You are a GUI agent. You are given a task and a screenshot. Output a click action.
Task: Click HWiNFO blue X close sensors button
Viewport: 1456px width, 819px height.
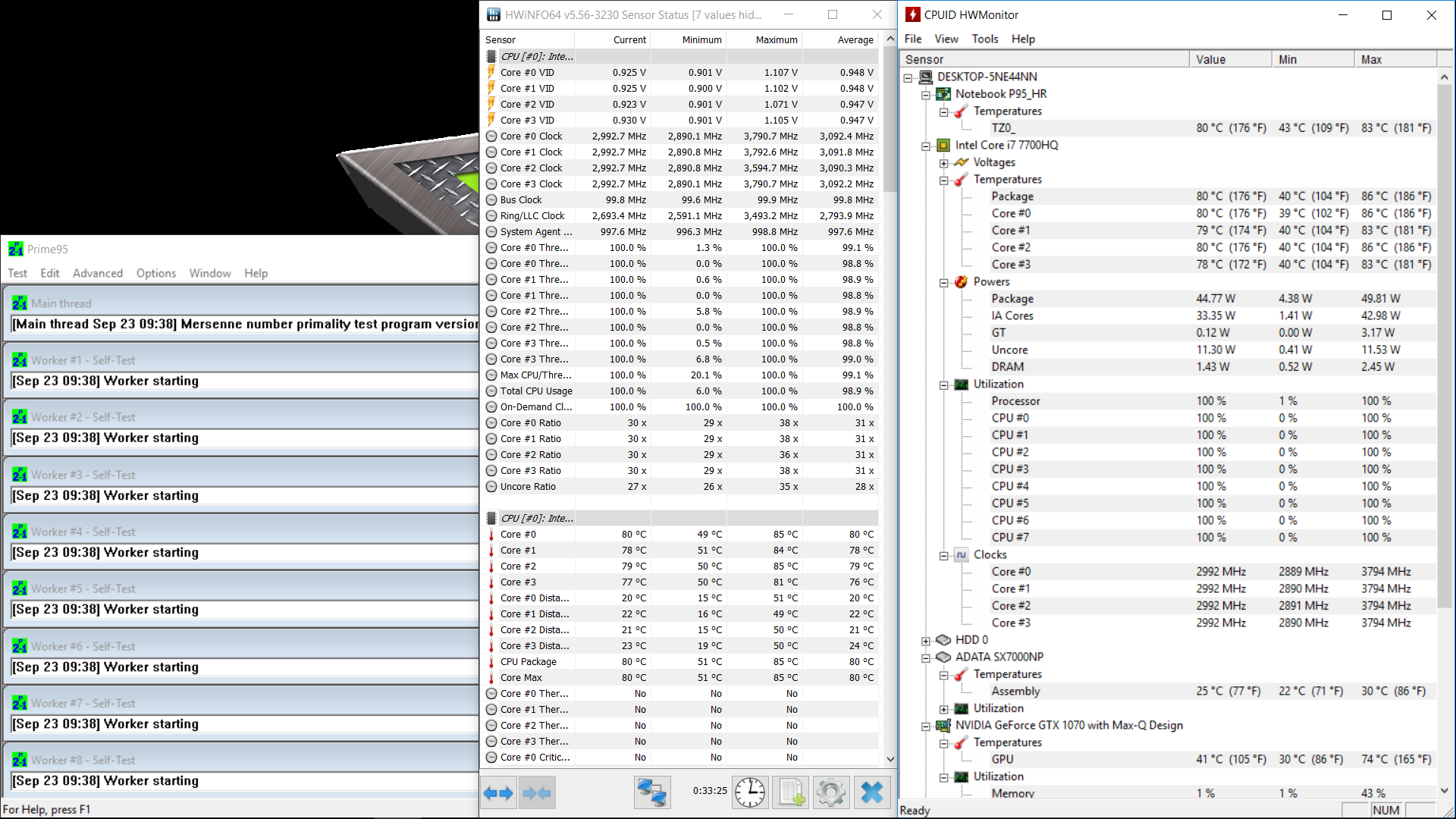[872, 793]
